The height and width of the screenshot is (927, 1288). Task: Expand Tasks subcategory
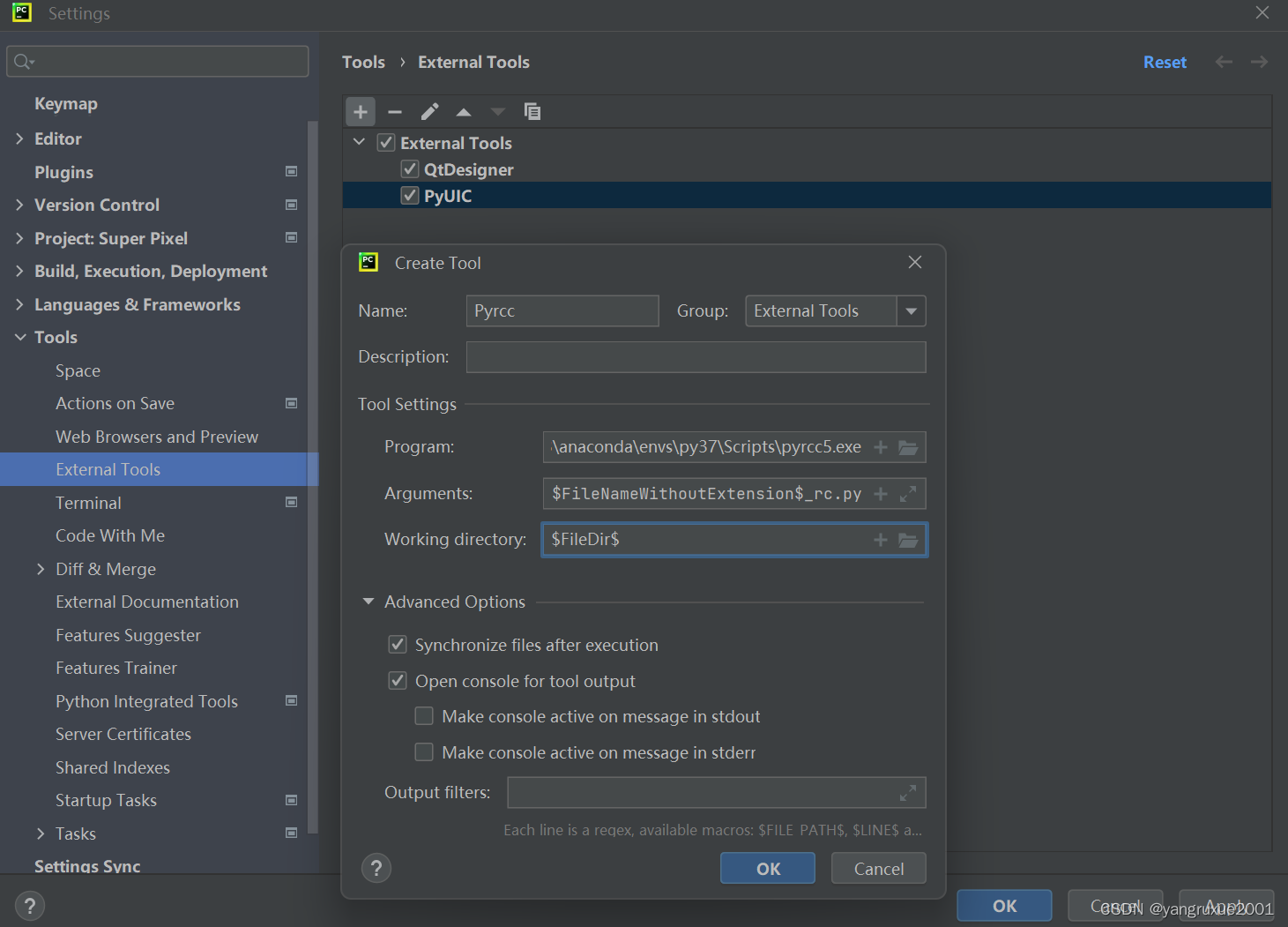click(41, 834)
